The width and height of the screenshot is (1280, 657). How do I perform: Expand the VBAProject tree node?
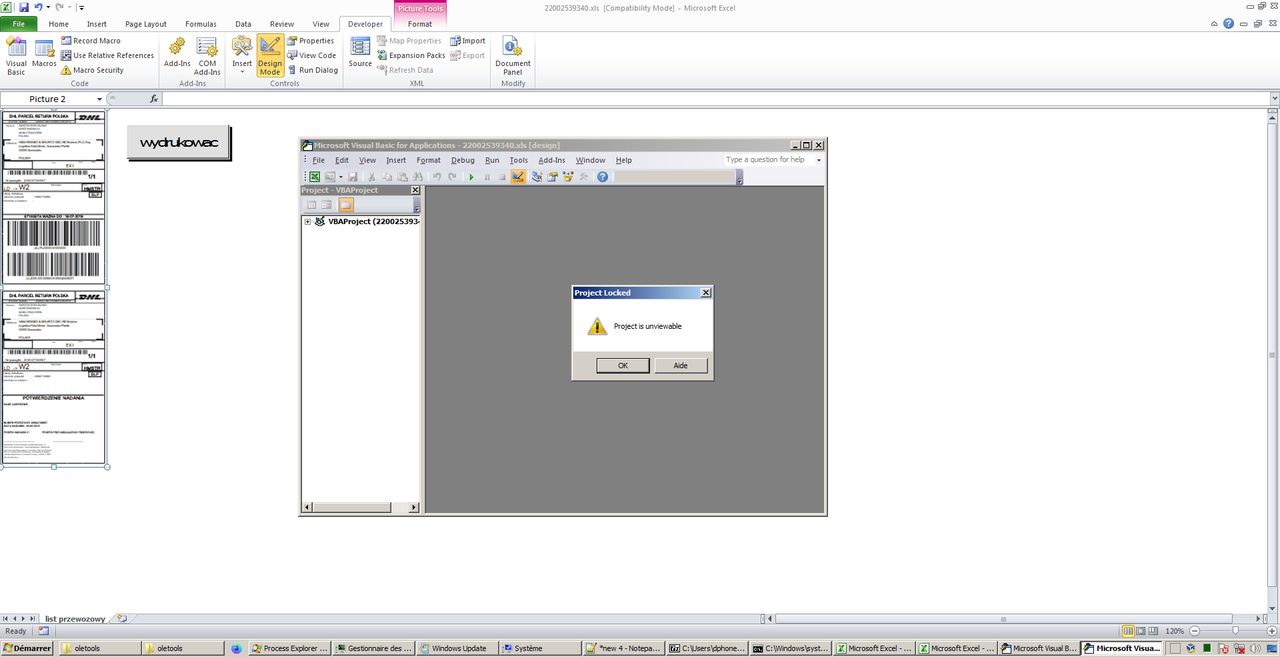(x=308, y=222)
